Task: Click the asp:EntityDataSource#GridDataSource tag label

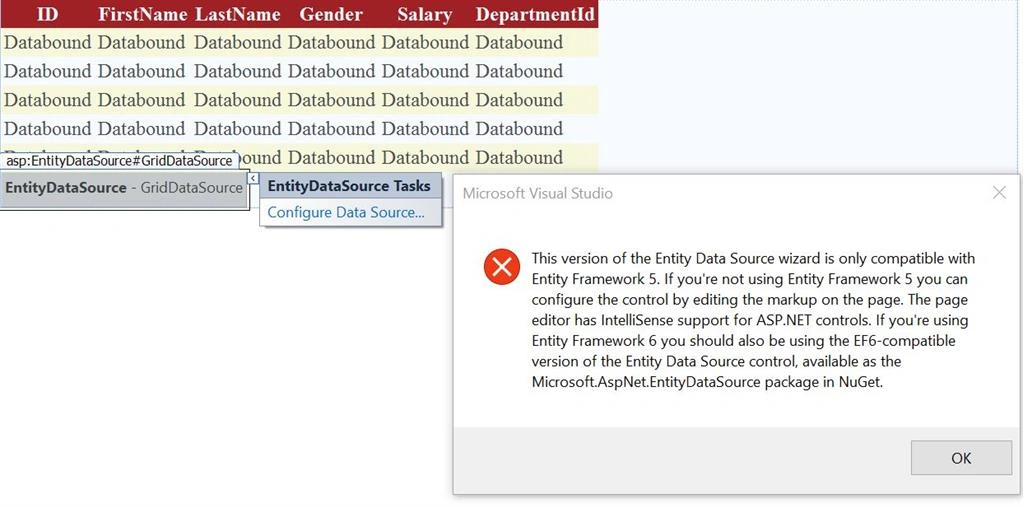Action: point(119,160)
